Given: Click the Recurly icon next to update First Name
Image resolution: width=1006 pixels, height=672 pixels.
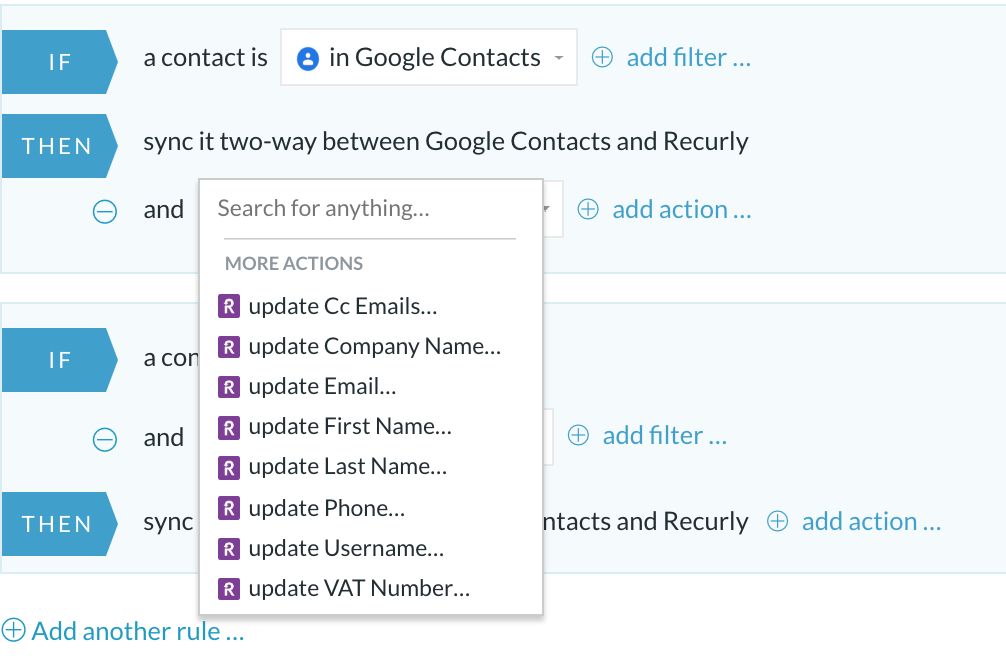Looking at the screenshot, I should [229, 427].
